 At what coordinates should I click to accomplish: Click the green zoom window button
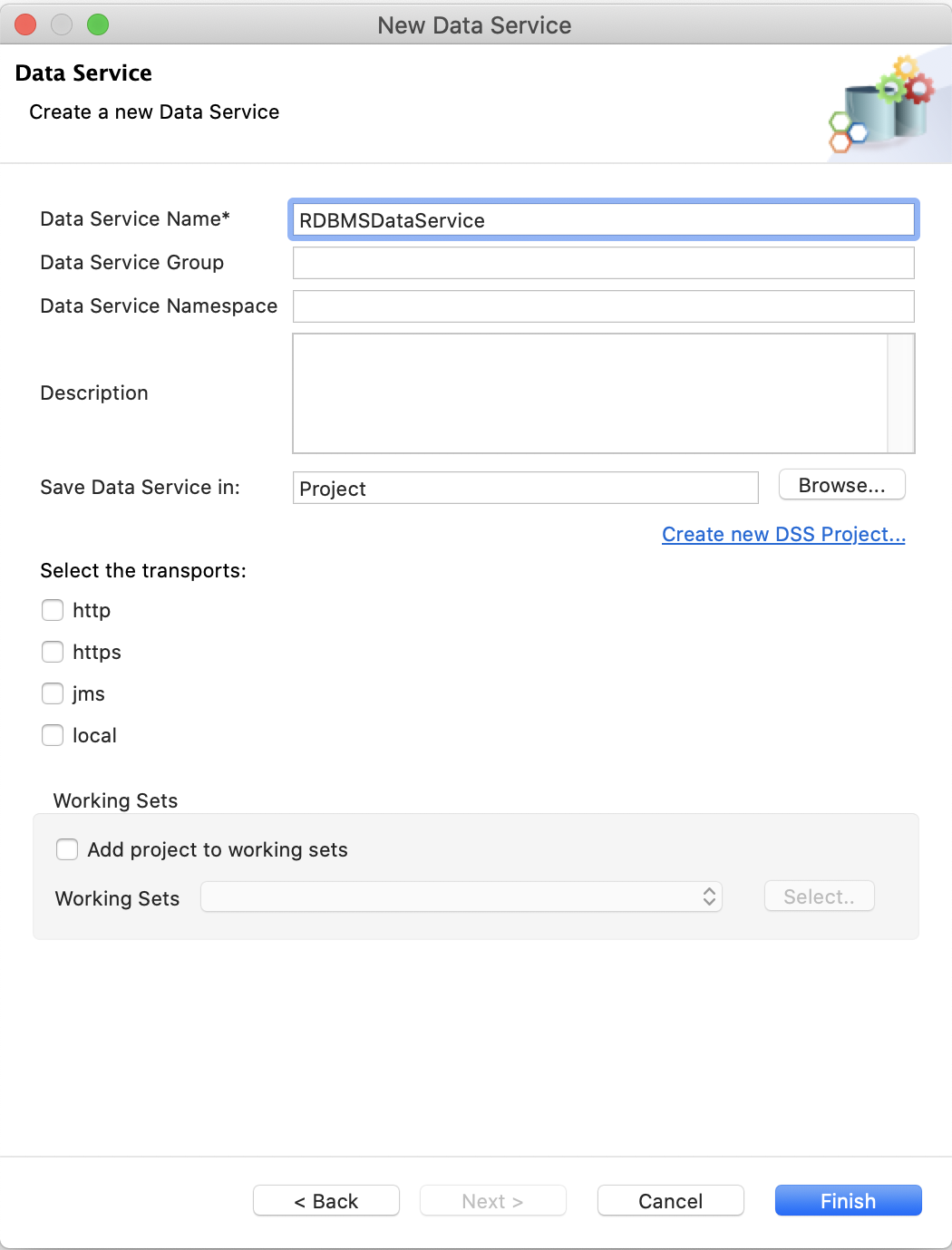[x=98, y=24]
